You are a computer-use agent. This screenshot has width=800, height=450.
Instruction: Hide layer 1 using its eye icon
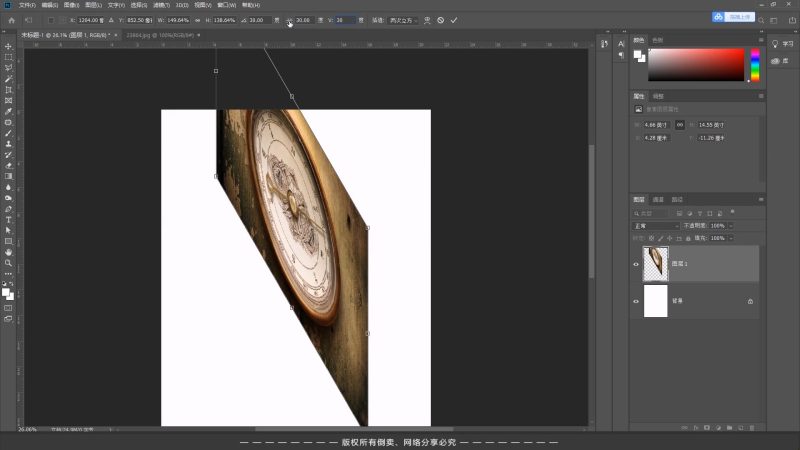(637, 264)
